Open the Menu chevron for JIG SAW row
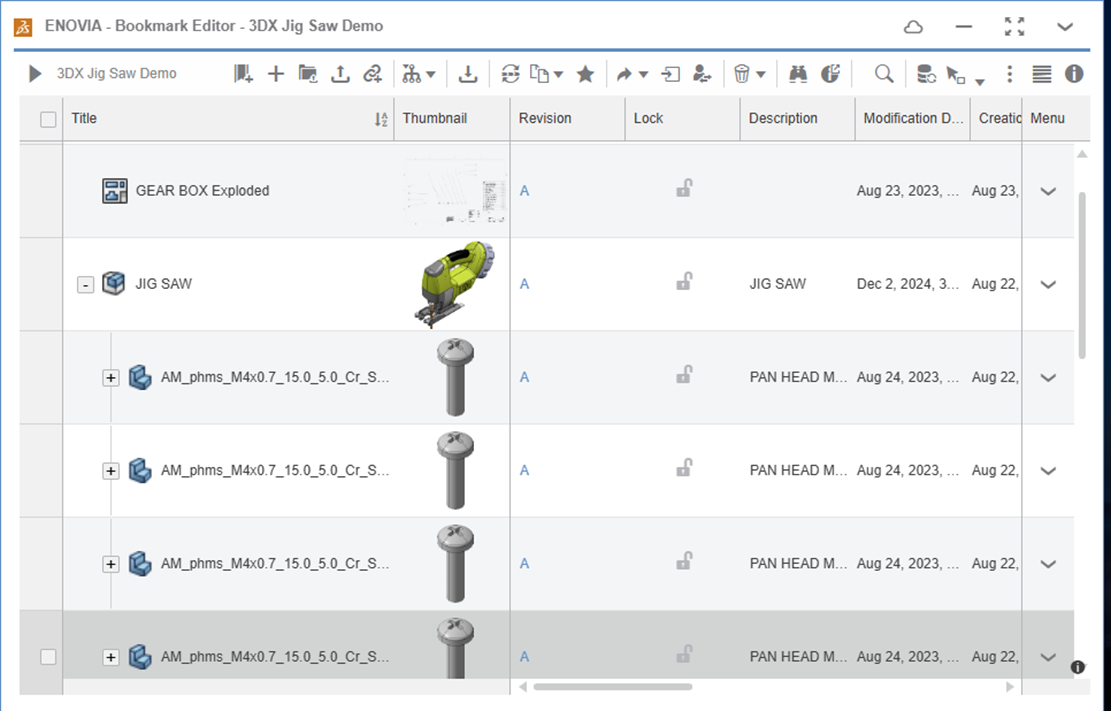The height and width of the screenshot is (711, 1111). point(1048,284)
